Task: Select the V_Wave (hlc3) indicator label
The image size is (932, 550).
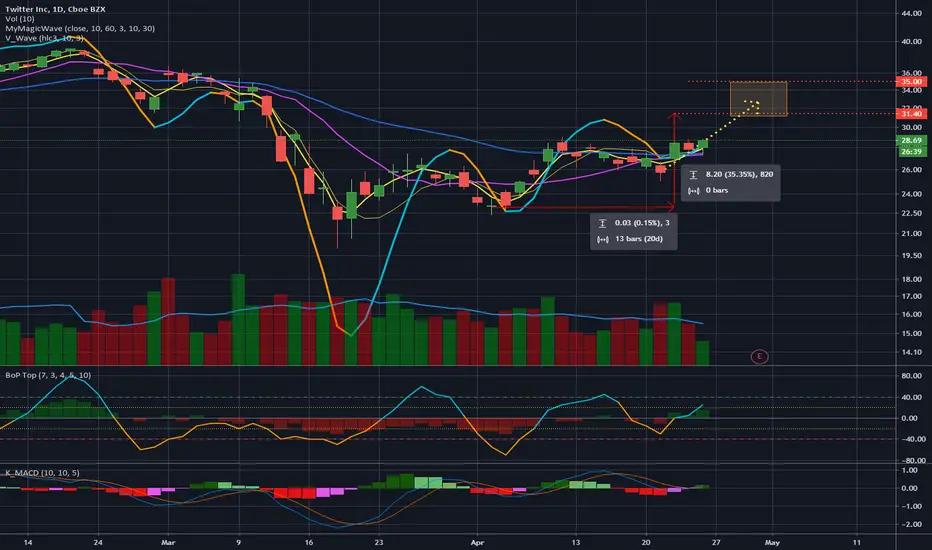Action: pos(45,38)
